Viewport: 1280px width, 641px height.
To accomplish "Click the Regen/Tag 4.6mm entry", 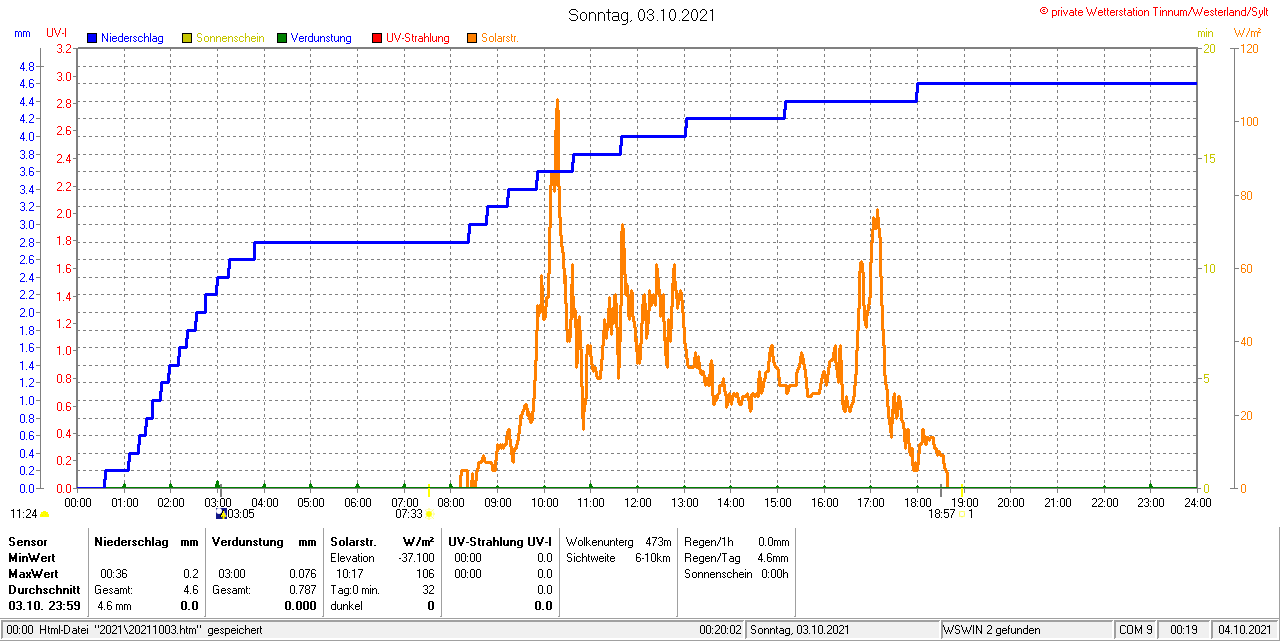I will tap(736, 558).
